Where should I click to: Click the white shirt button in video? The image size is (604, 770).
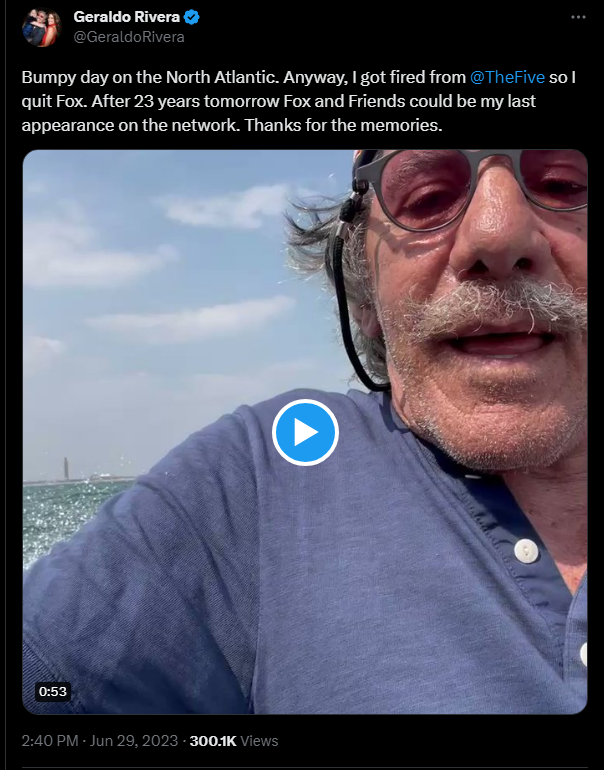pos(526,550)
